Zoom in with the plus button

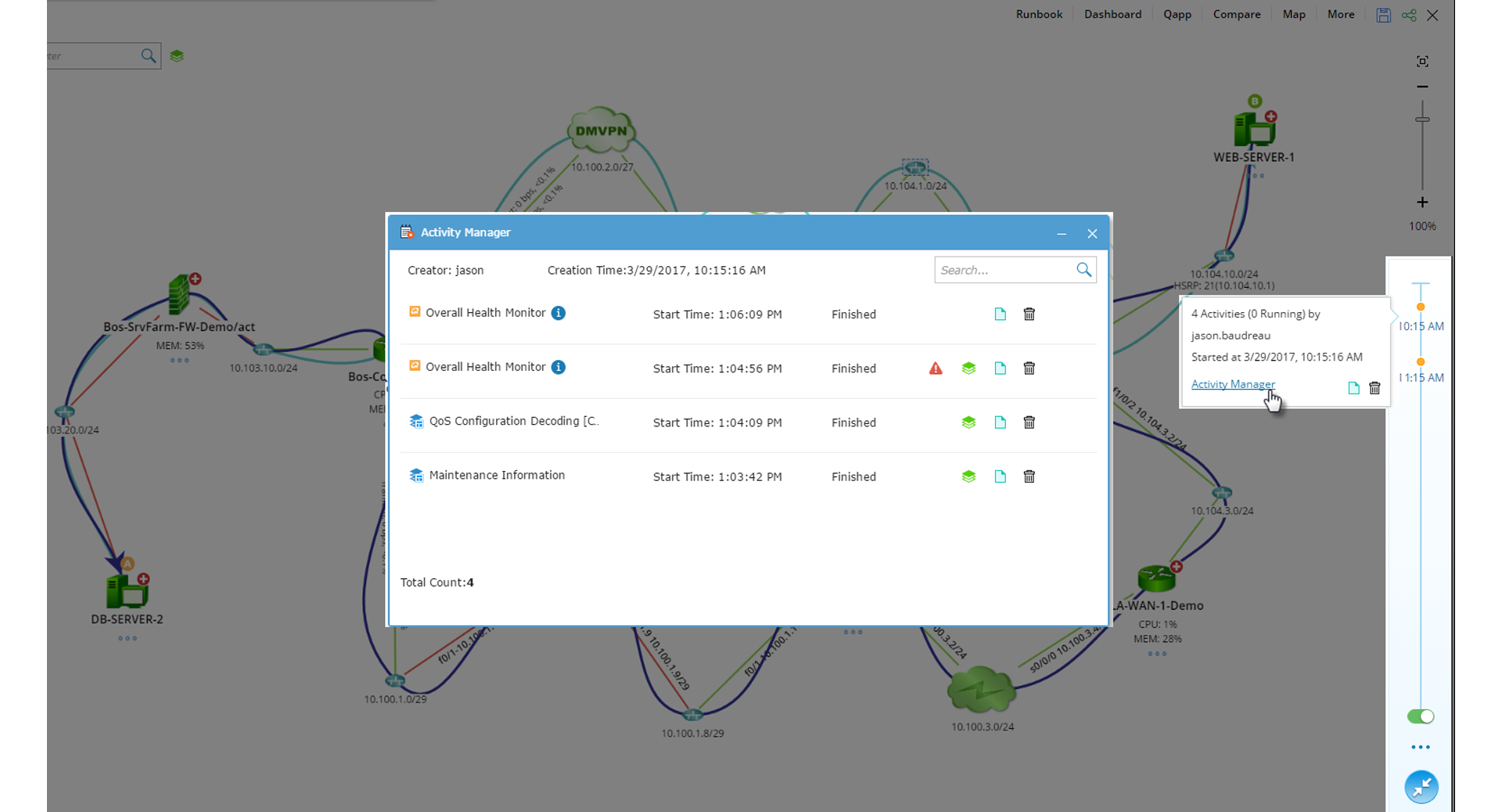(1422, 203)
